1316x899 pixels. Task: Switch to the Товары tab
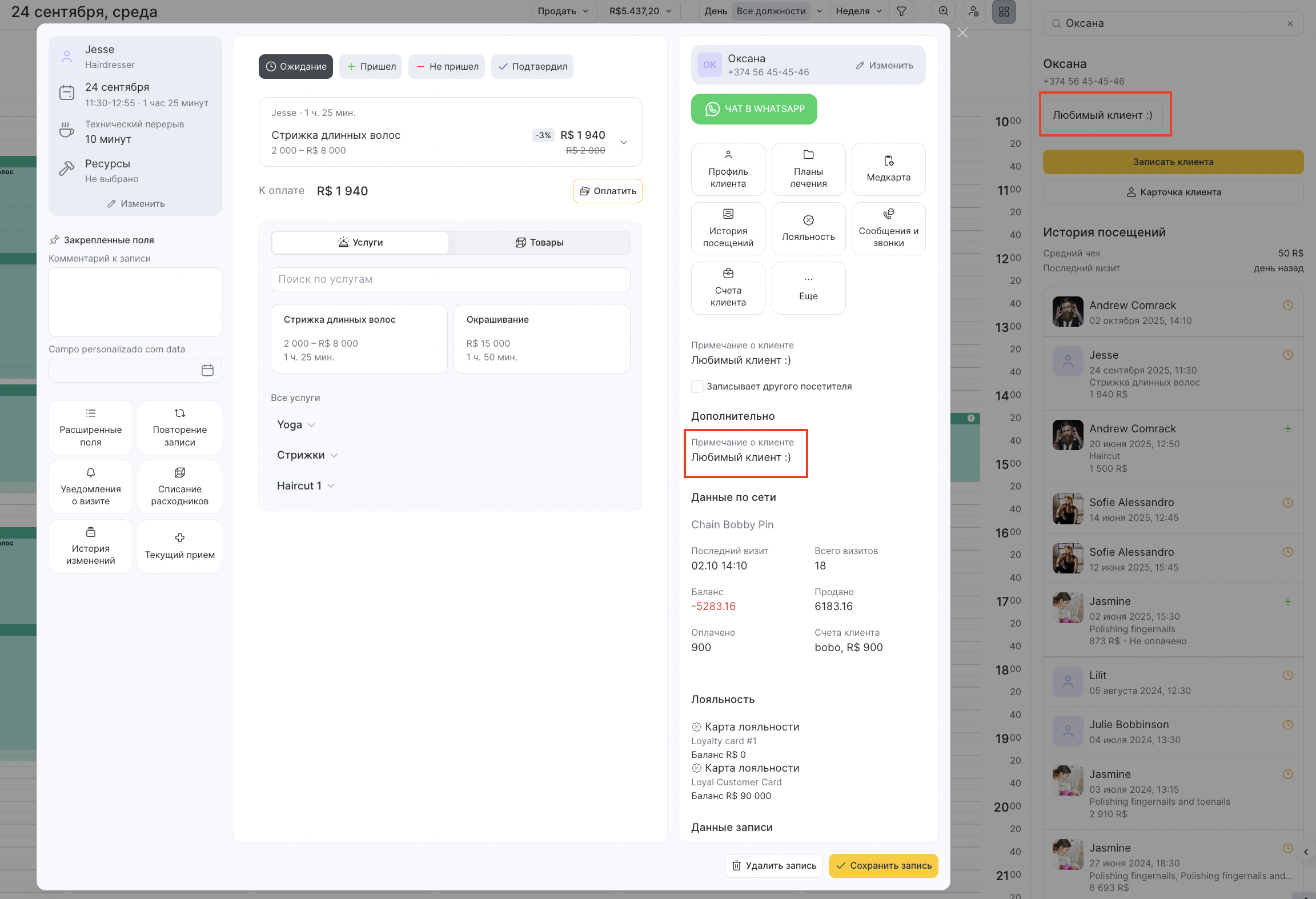[x=539, y=243]
